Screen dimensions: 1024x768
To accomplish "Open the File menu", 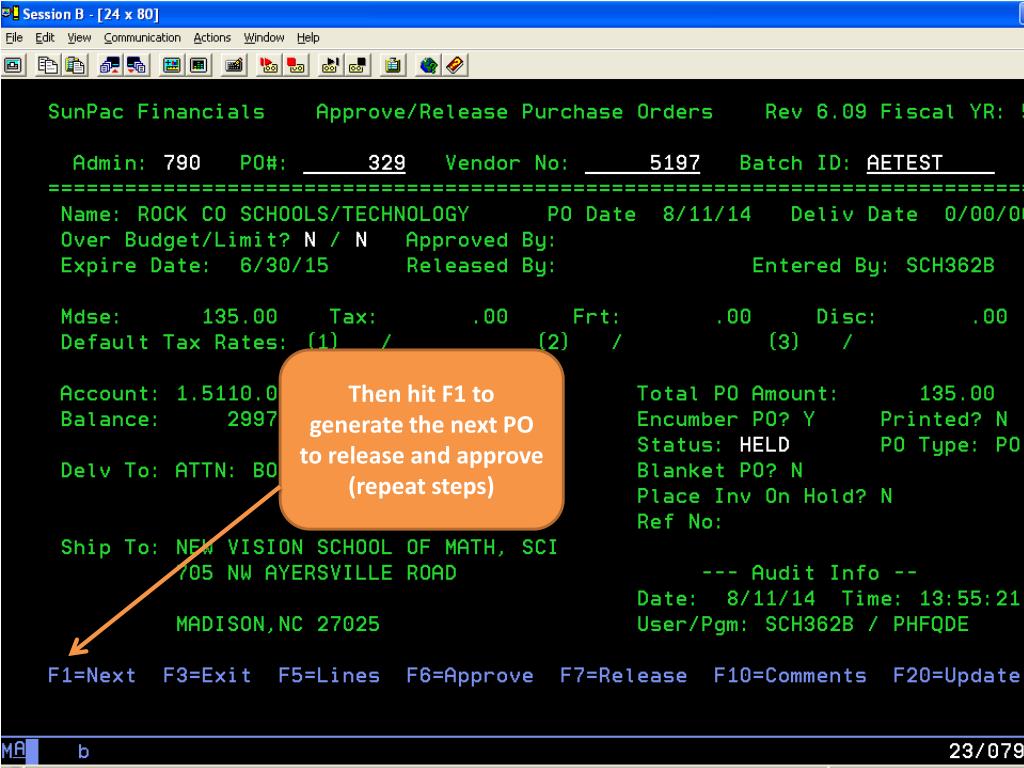I will tap(14, 38).
